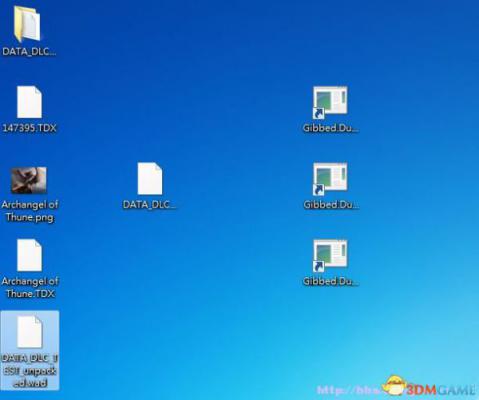Click the bottom Gibbed.Du shortcut label
Viewport: 479px width, 400px height.
pos(330,282)
